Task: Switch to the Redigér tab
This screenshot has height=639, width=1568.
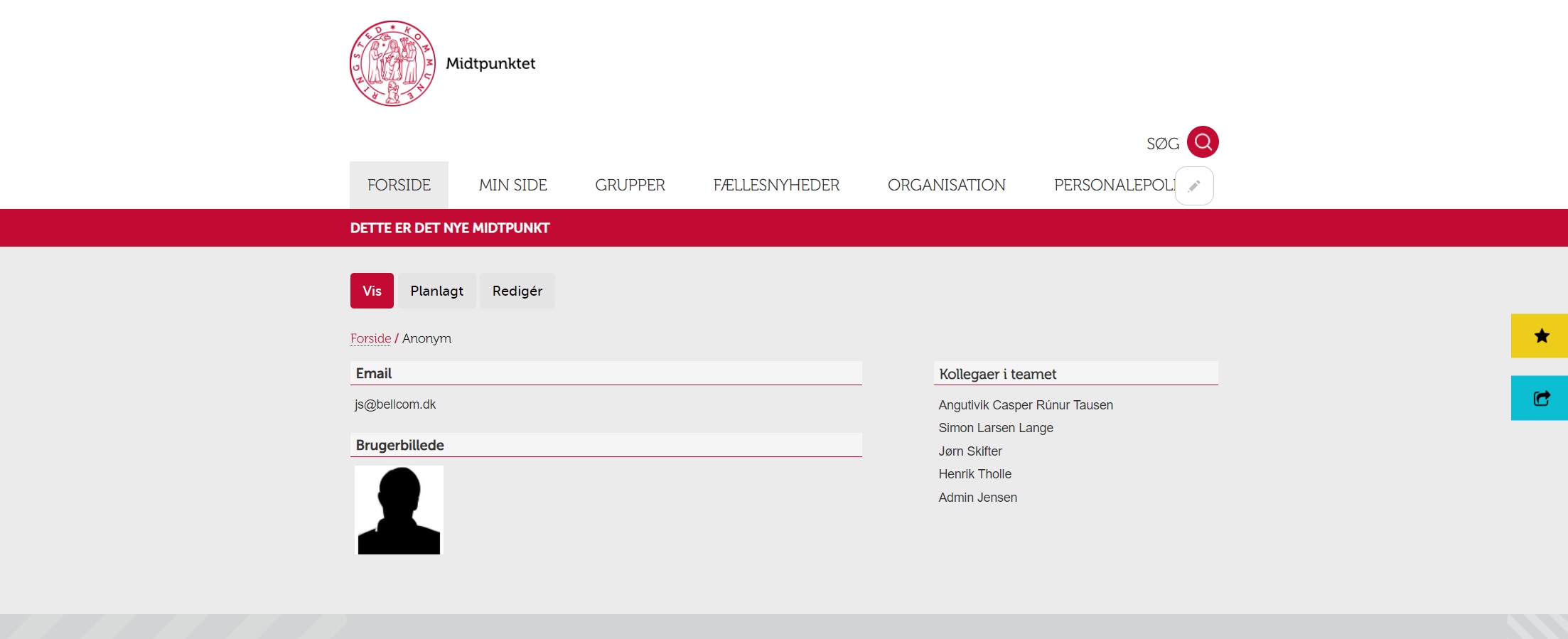Action: click(517, 291)
